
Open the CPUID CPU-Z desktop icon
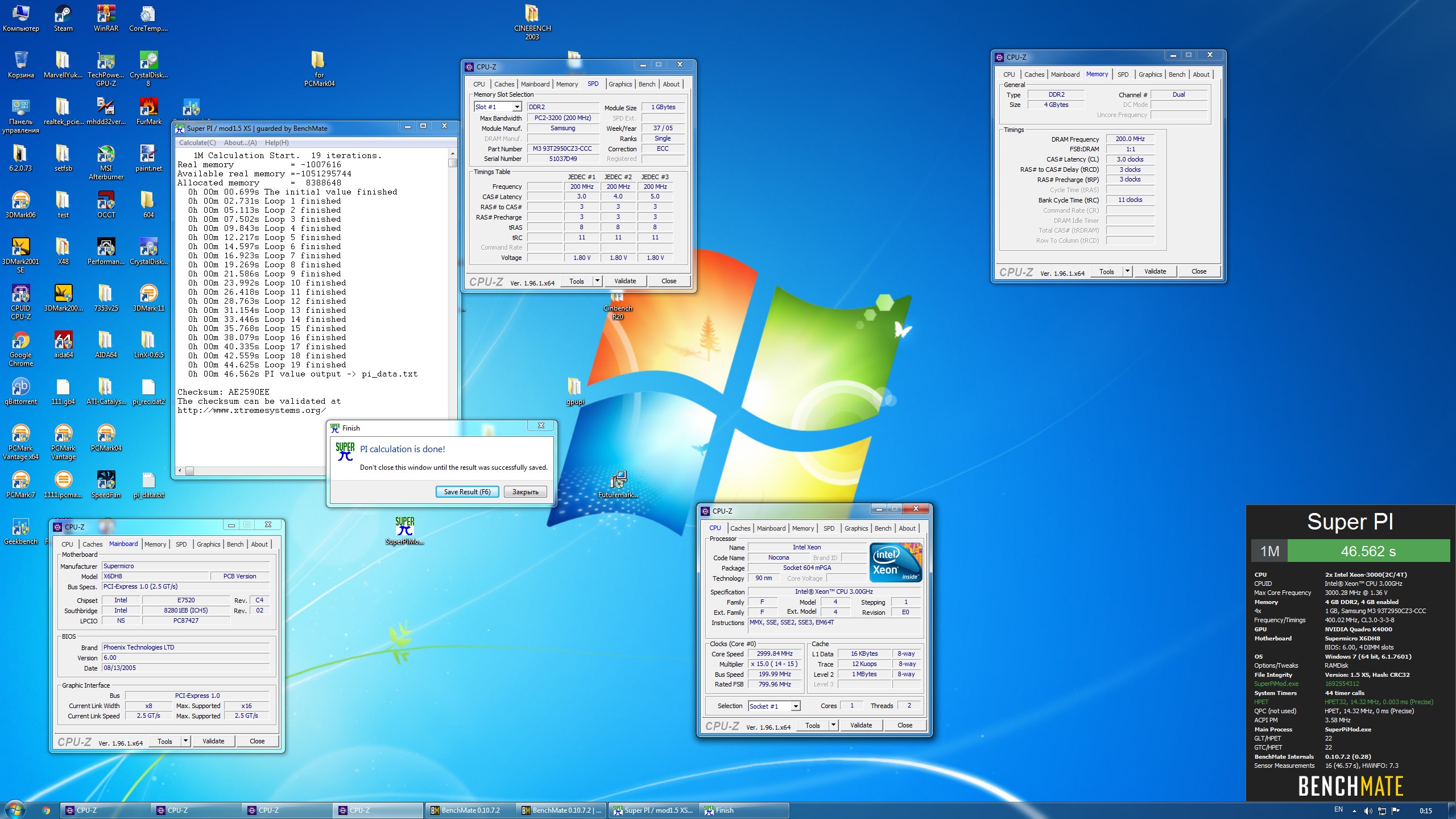click(x=21, y=303)
